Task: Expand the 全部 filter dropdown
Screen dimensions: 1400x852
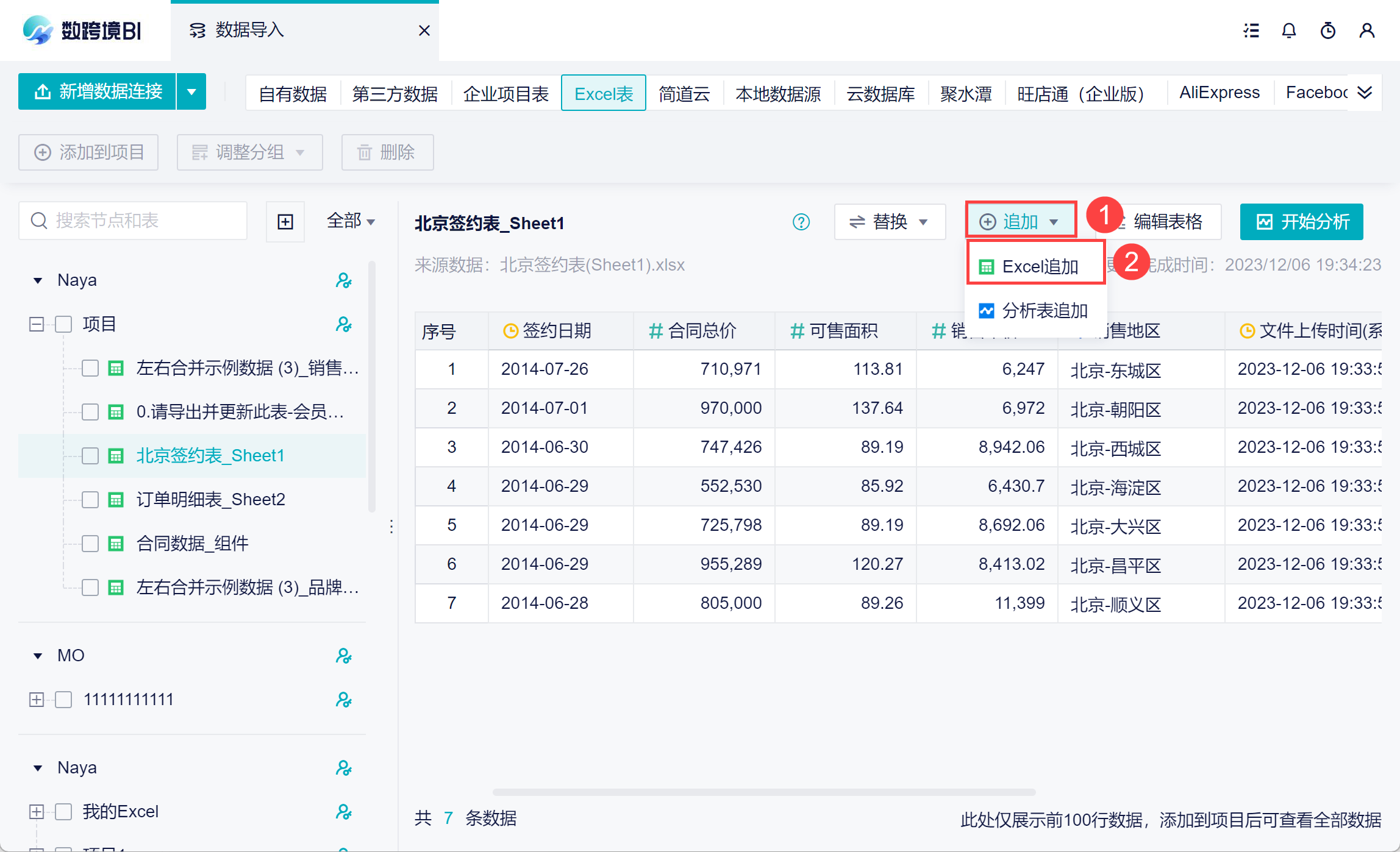Action: pyautogui.click(x=351, y=221)
